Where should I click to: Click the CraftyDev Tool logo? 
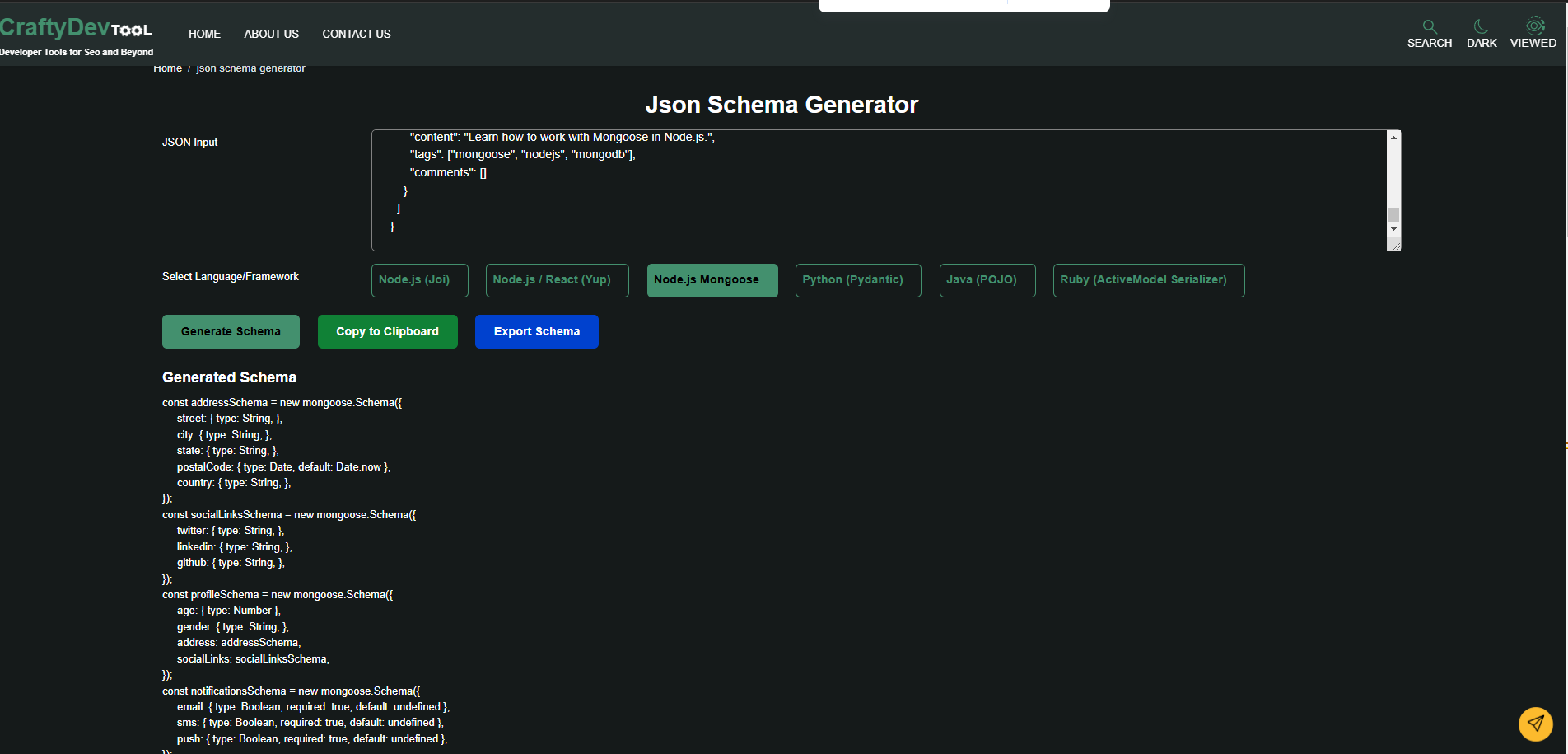[x=76, y=29]
